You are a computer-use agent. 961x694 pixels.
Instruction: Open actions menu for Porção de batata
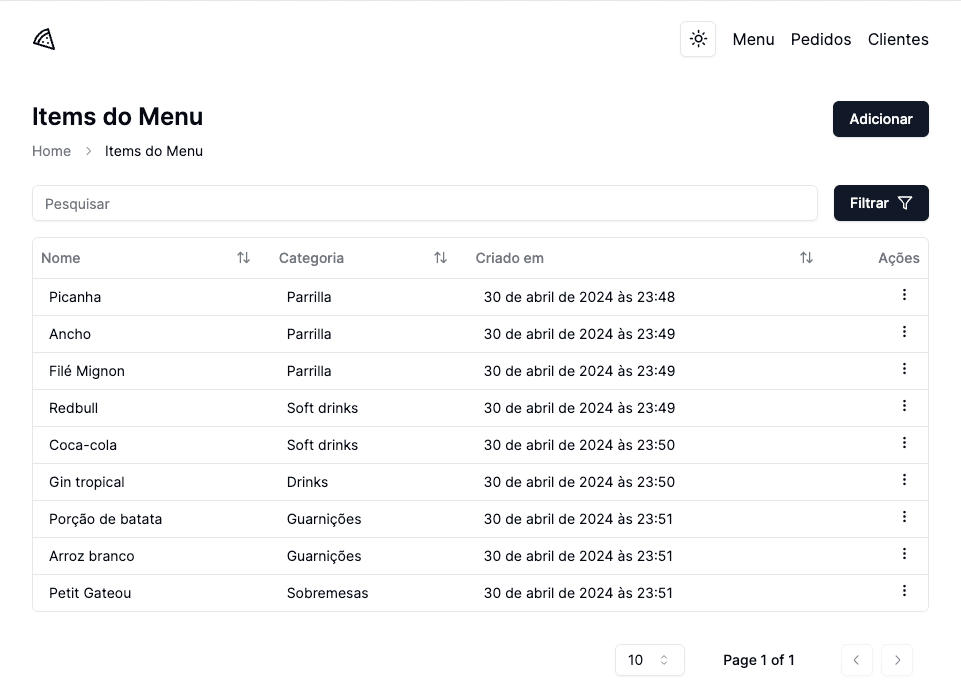click(x=904, y=517)
